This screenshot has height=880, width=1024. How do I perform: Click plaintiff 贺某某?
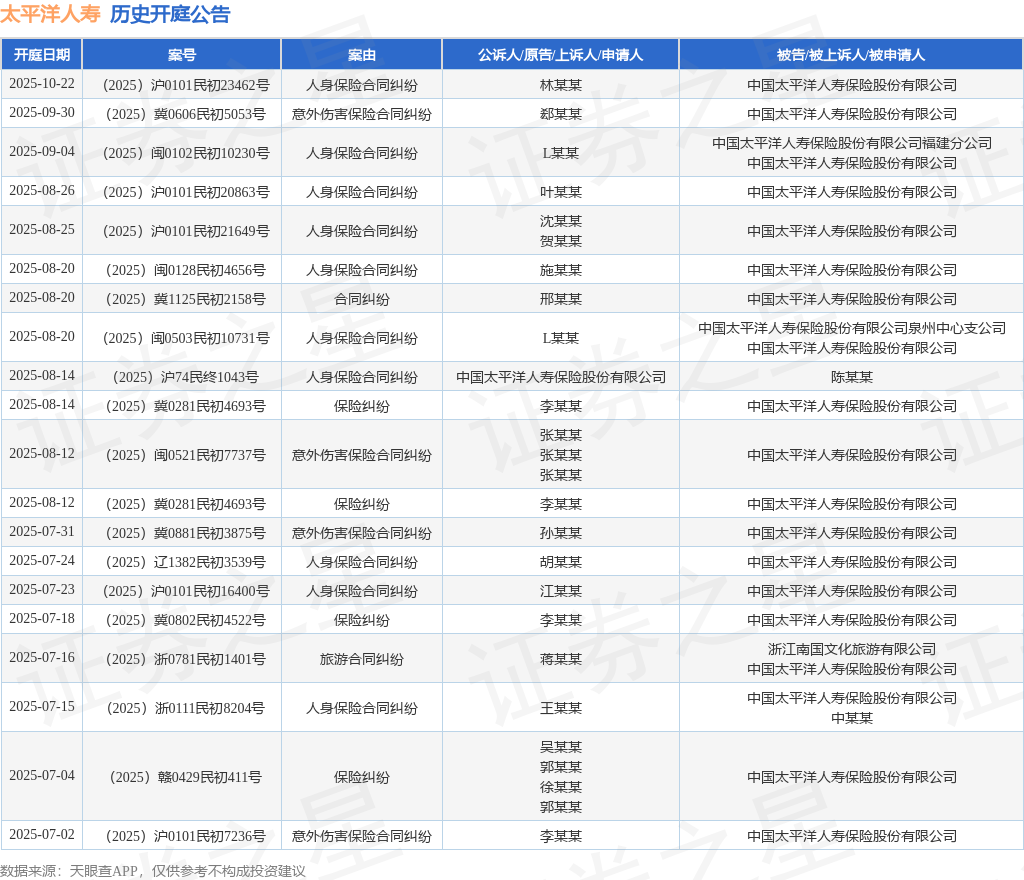pyautogui.click(x=561, y=242)
